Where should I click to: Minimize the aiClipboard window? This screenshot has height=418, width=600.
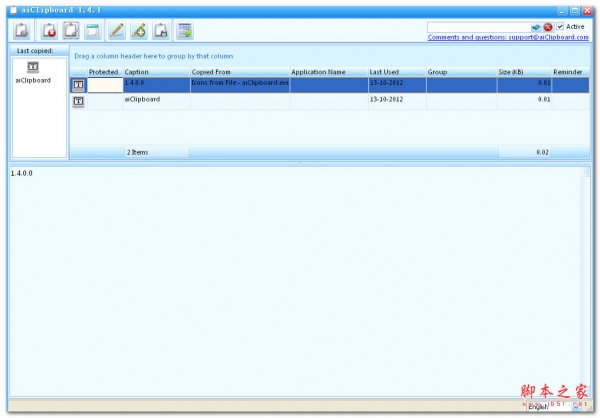click(x=562, y=10)
